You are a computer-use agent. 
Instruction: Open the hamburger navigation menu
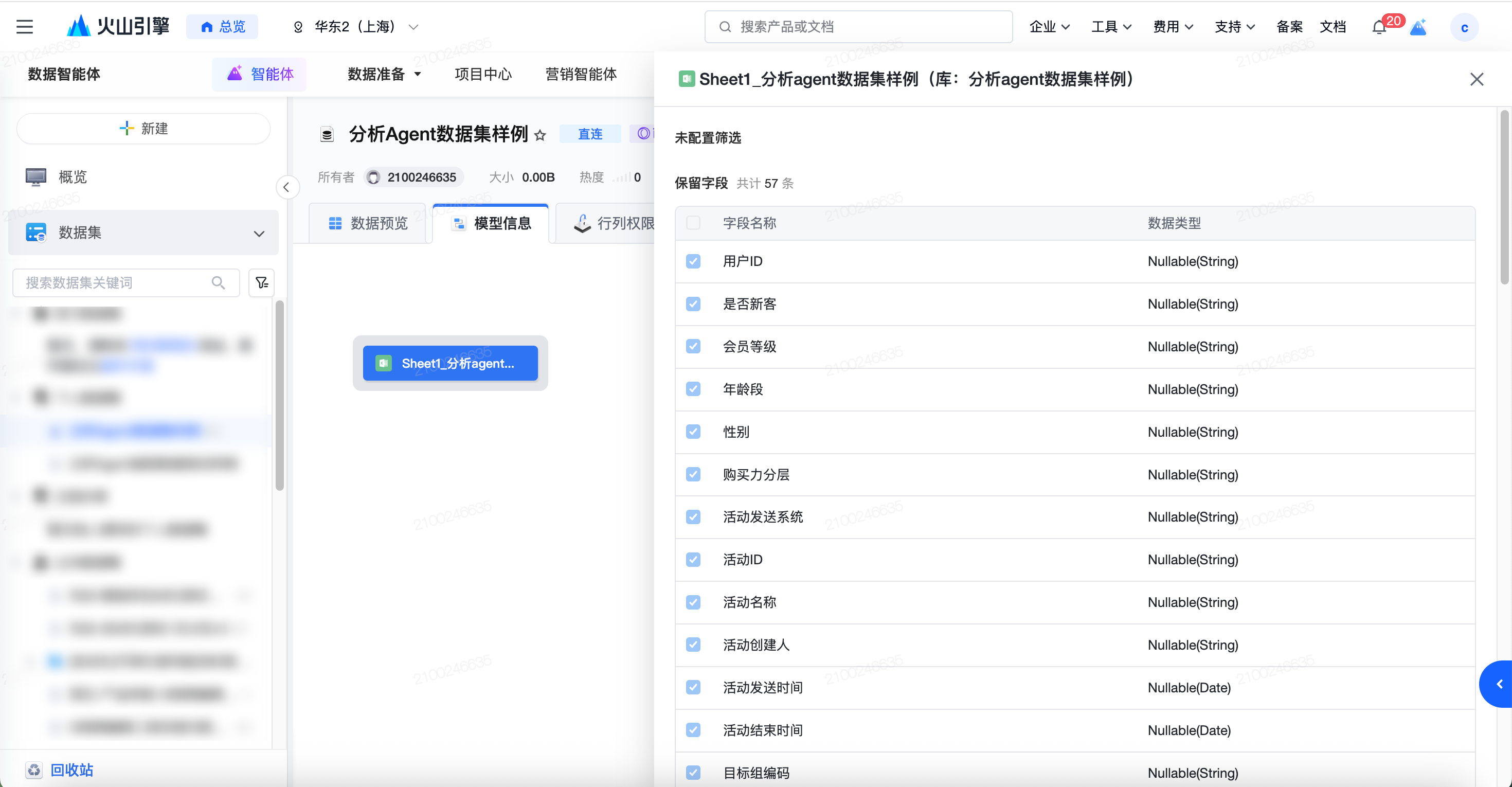point(25,26)
